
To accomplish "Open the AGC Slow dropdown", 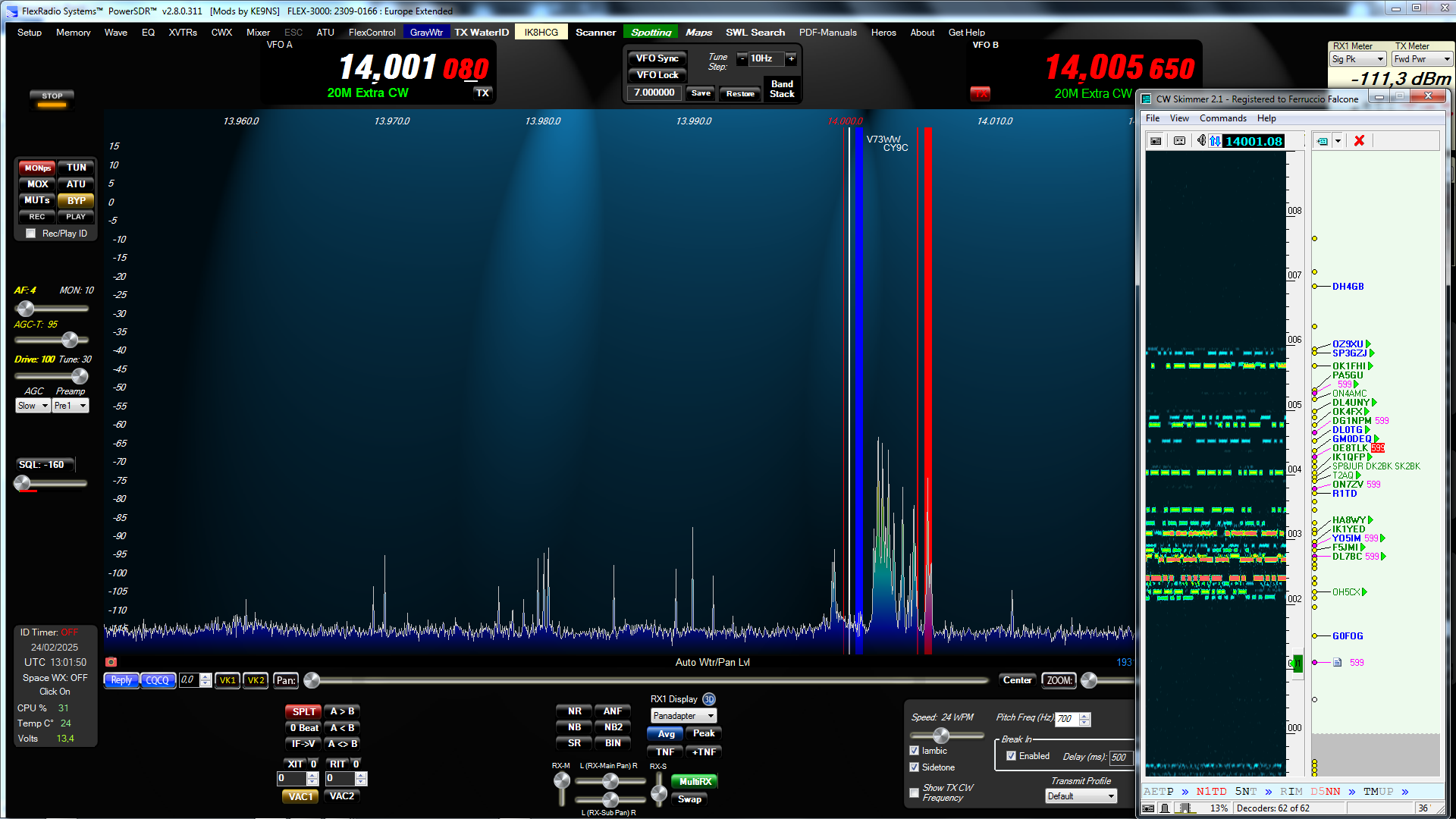I will pyautogui.click(x=33, y=406).
